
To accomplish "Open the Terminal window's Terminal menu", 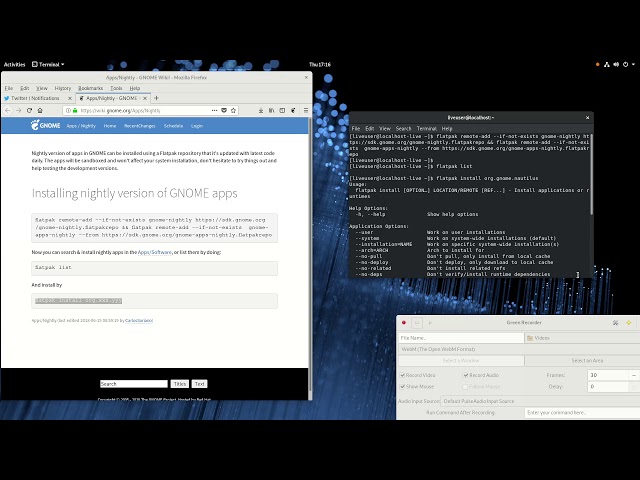I will point(427,128).
